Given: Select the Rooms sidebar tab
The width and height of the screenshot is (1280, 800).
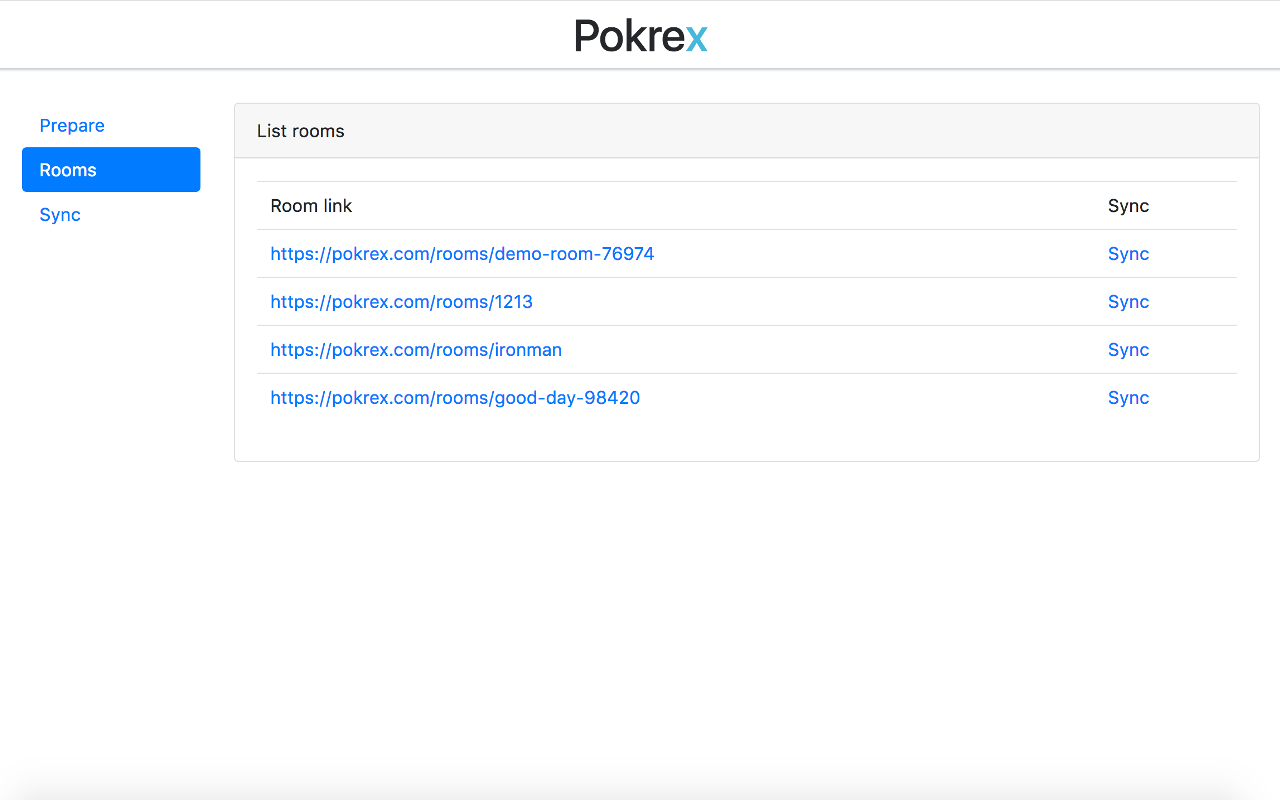Looking at the screenshot, I should pyautogui.click(x=111, y=170).
